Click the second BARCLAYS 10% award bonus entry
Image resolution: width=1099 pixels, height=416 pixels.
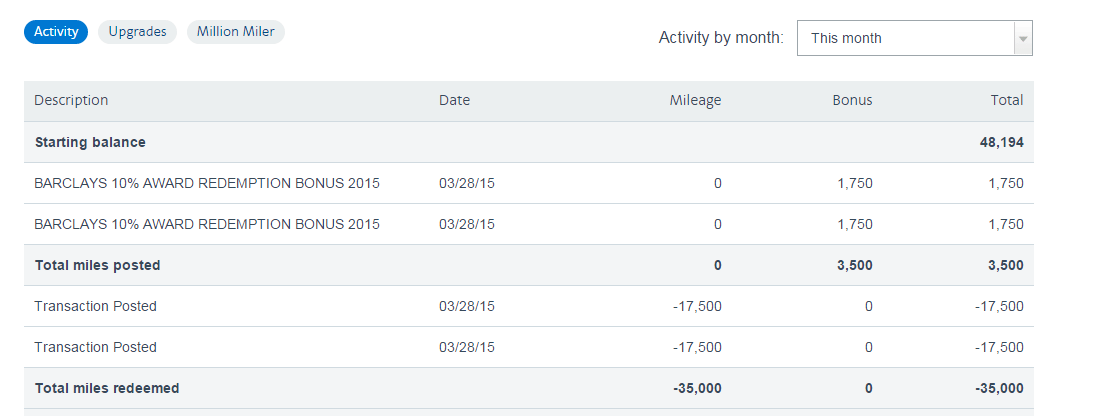click(x=207, y=224)
